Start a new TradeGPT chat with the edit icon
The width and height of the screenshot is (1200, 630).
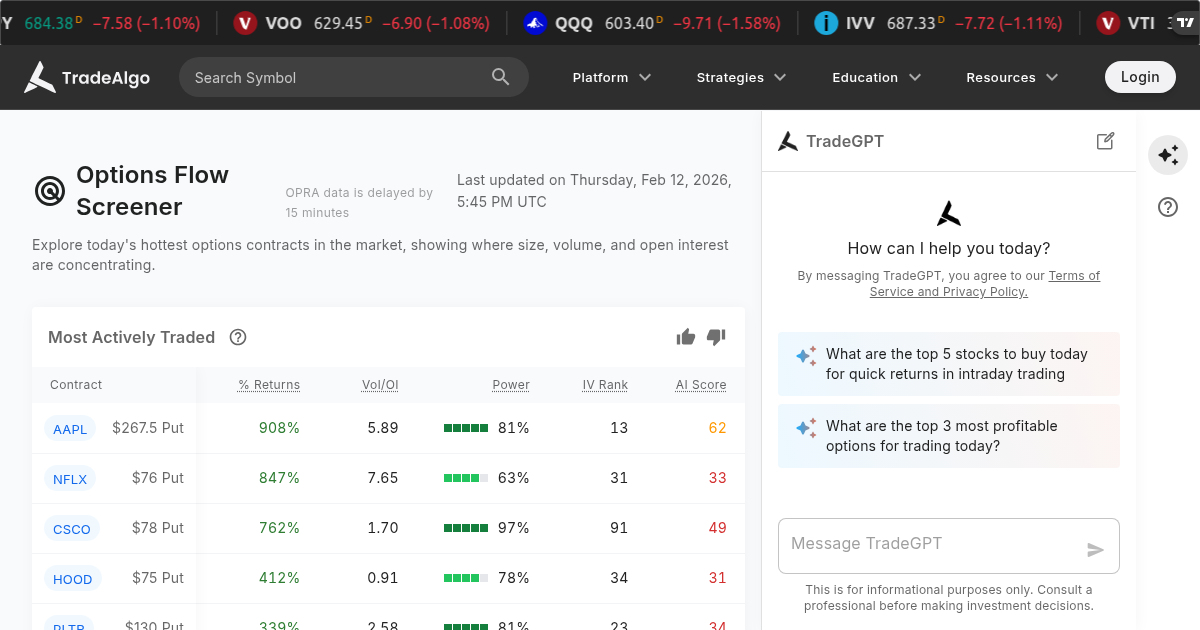coord(1105,141)
